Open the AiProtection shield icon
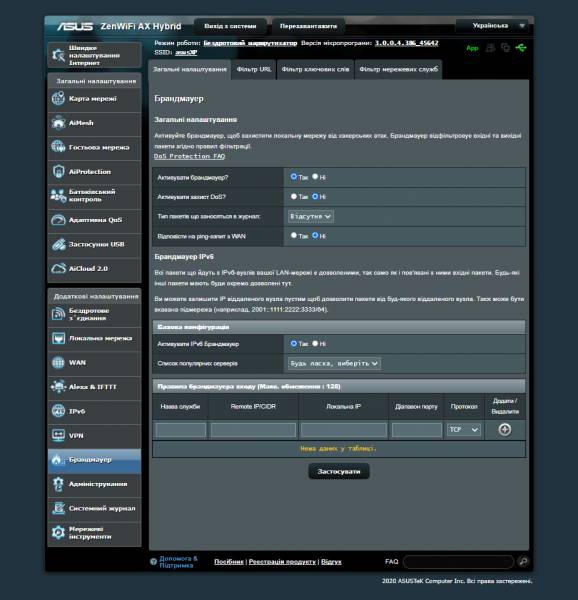 pyautogui.click(x=58, y=171)
